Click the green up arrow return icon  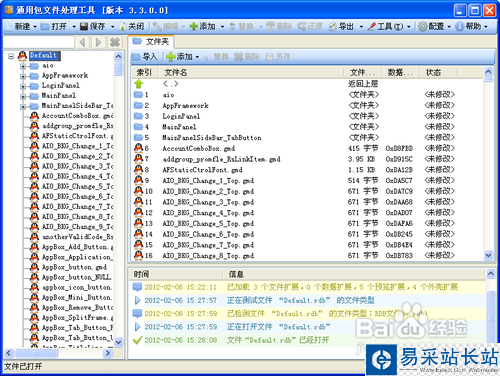139,84
